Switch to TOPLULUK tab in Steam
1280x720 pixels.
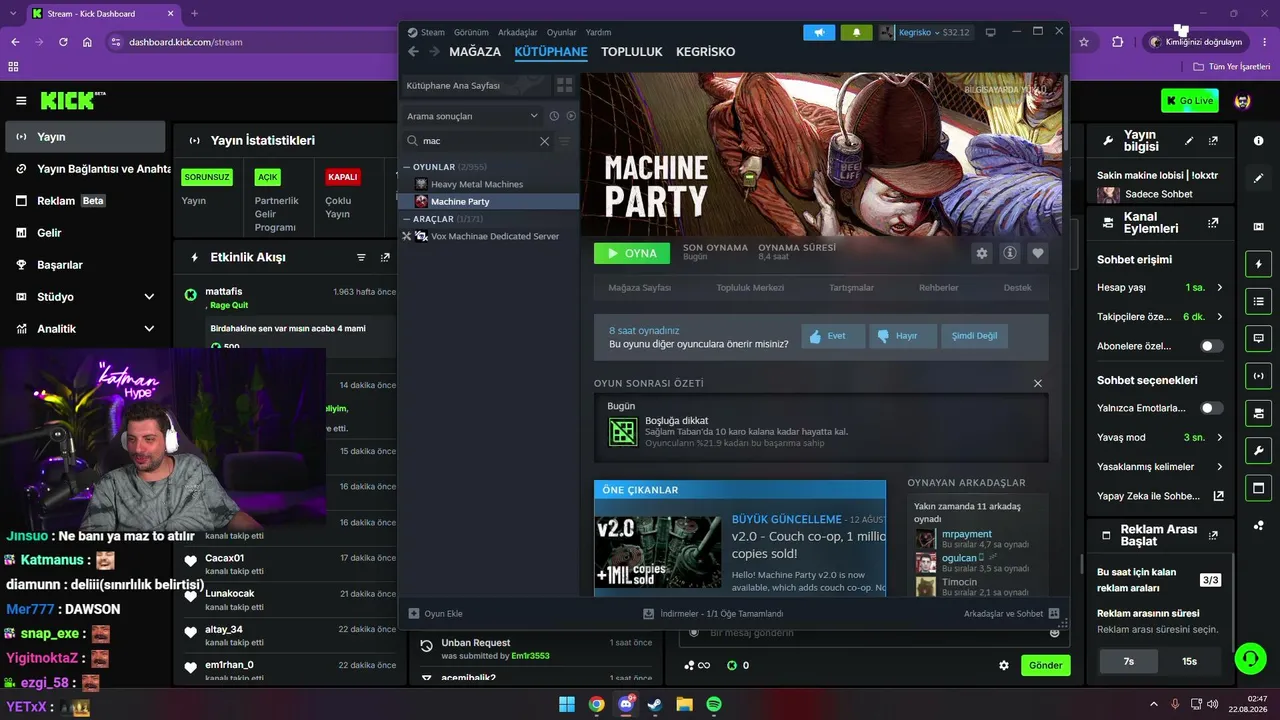(632, 52)
